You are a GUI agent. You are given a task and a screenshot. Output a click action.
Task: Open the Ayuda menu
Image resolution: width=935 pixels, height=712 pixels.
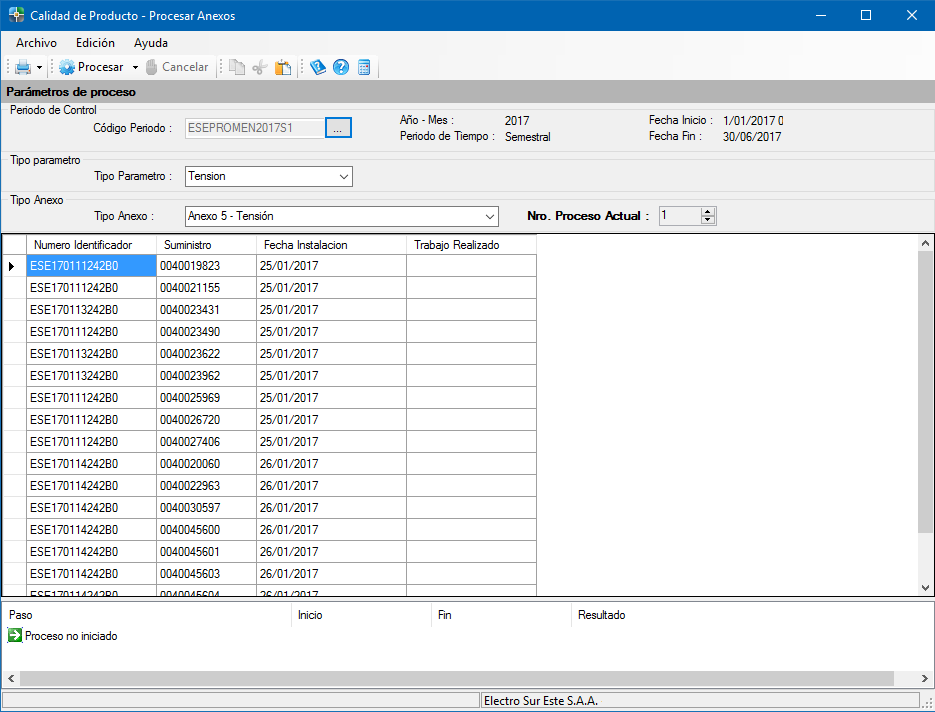[x=151, y=43]
